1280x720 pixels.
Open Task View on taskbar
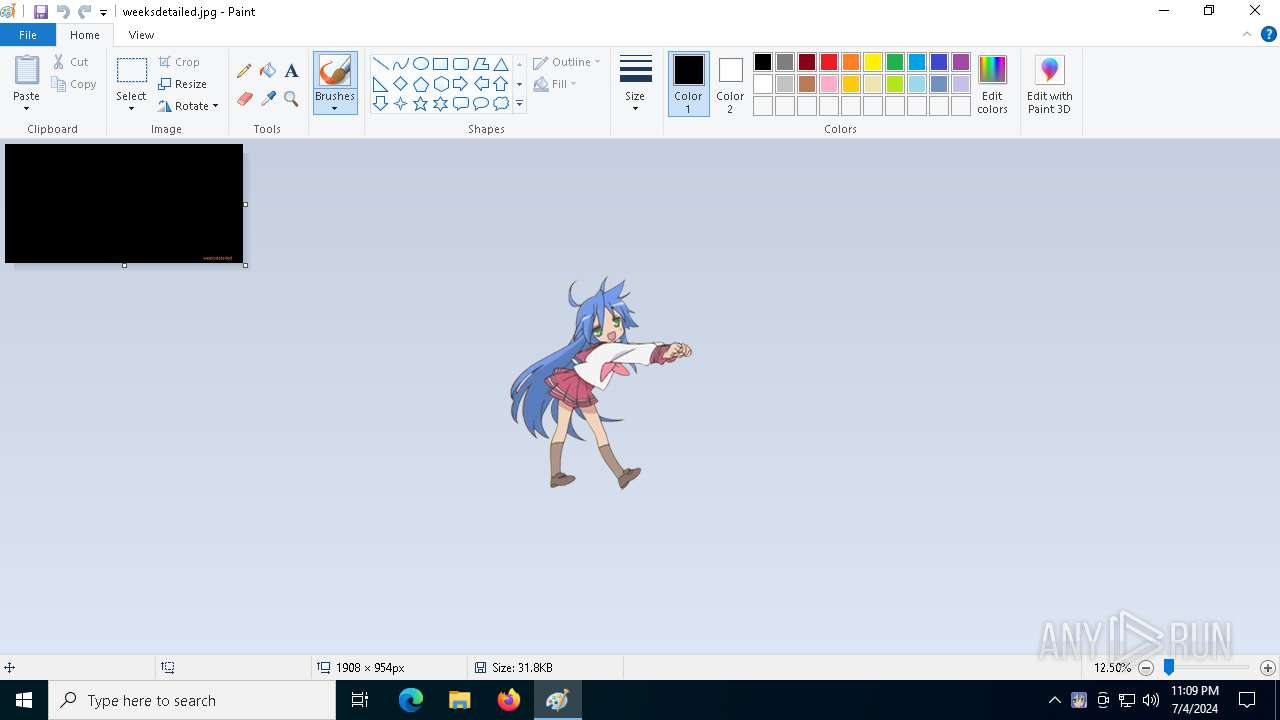[x=360, y=700]
